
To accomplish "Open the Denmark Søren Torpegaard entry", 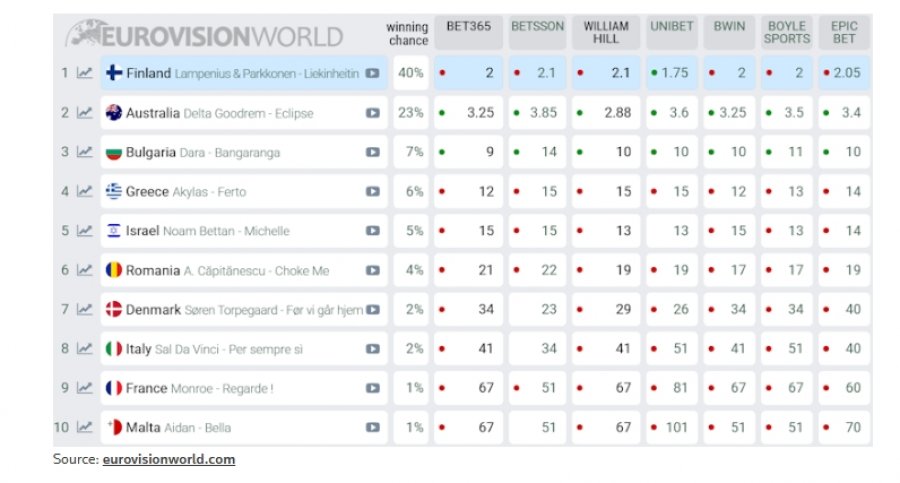I will click(x=243, y=309).
